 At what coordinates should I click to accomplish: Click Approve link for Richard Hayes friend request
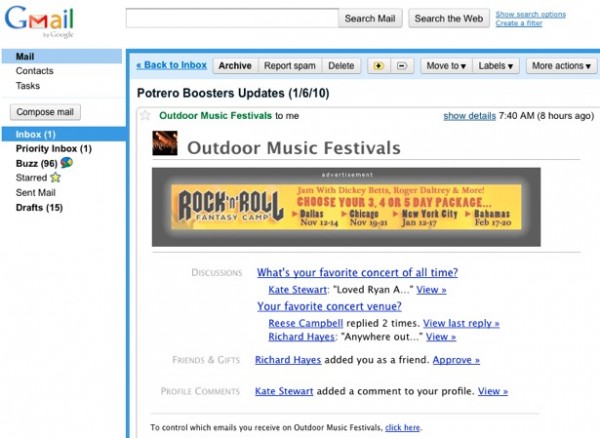click(456, 360)
